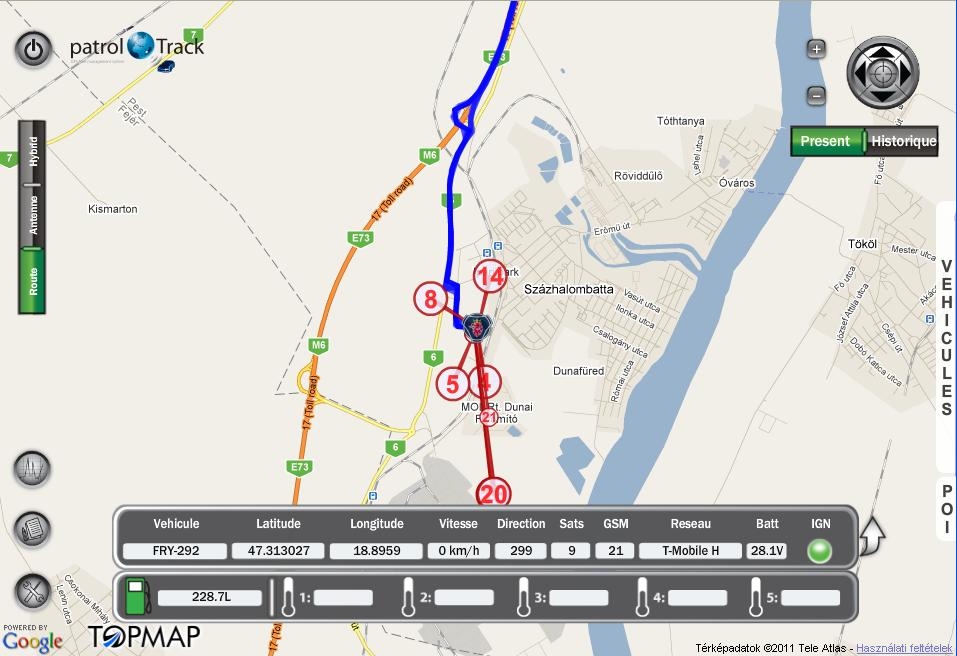Select Antenne map view

32,216
